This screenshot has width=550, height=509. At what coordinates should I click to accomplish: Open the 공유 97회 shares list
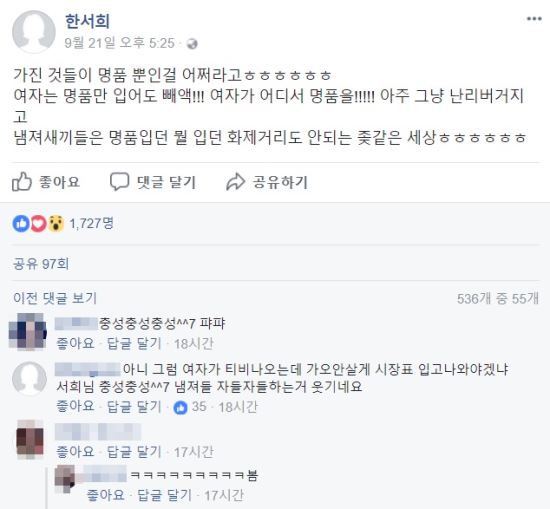(41, 264)
